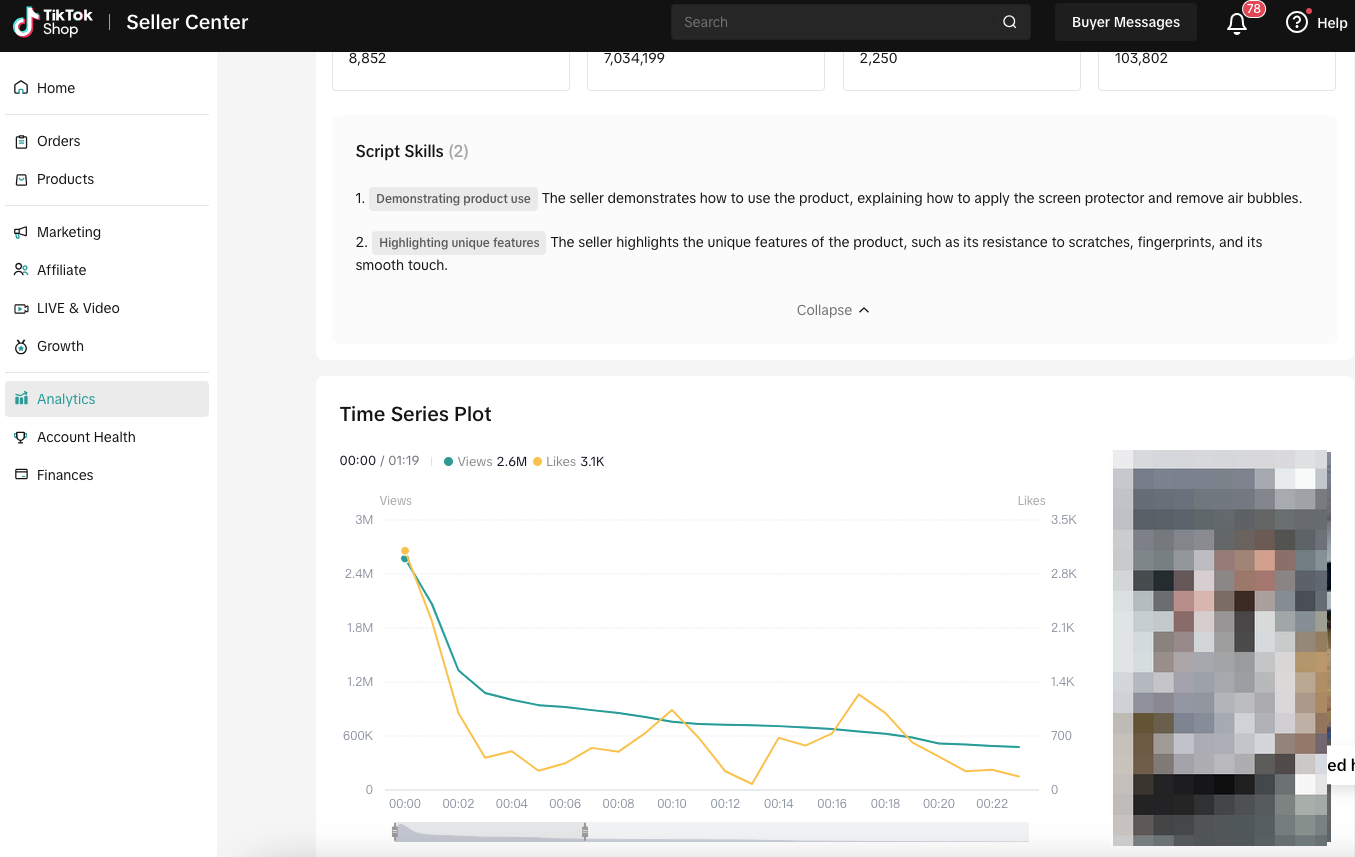
Task: Open Buyer Messages
Action: [1125, 22]
